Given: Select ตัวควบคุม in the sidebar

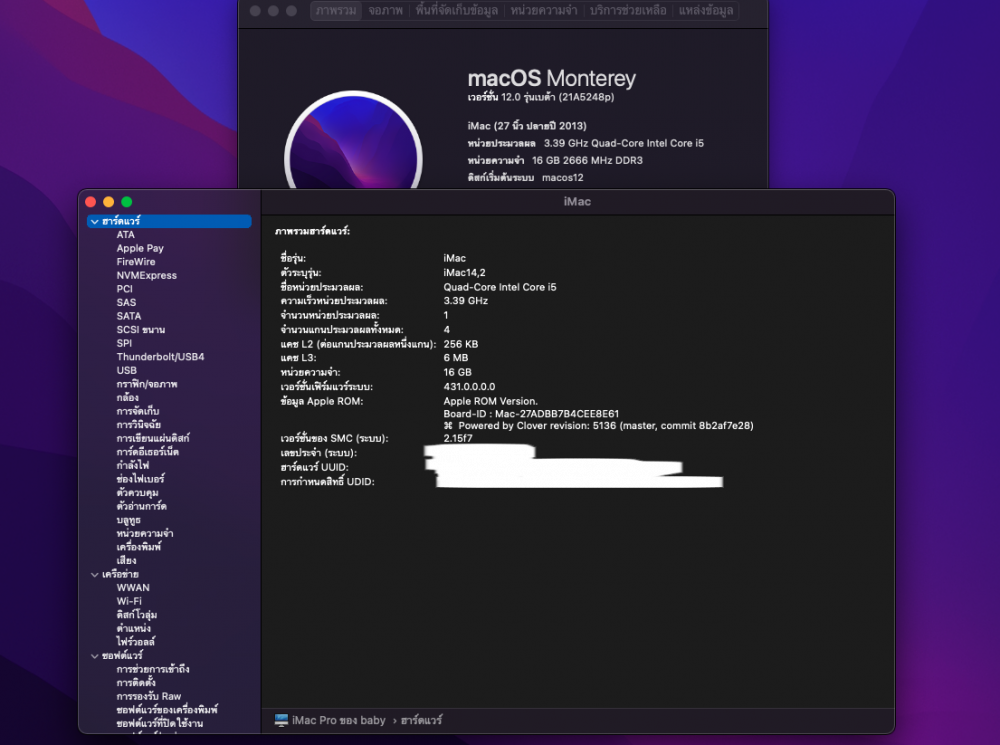Looking at the screenshot, I should click(137, 493).
